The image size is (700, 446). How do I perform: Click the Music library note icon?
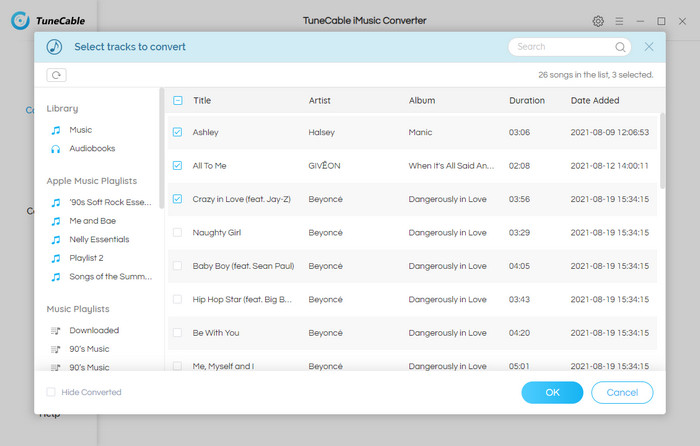tap(56, 130)
